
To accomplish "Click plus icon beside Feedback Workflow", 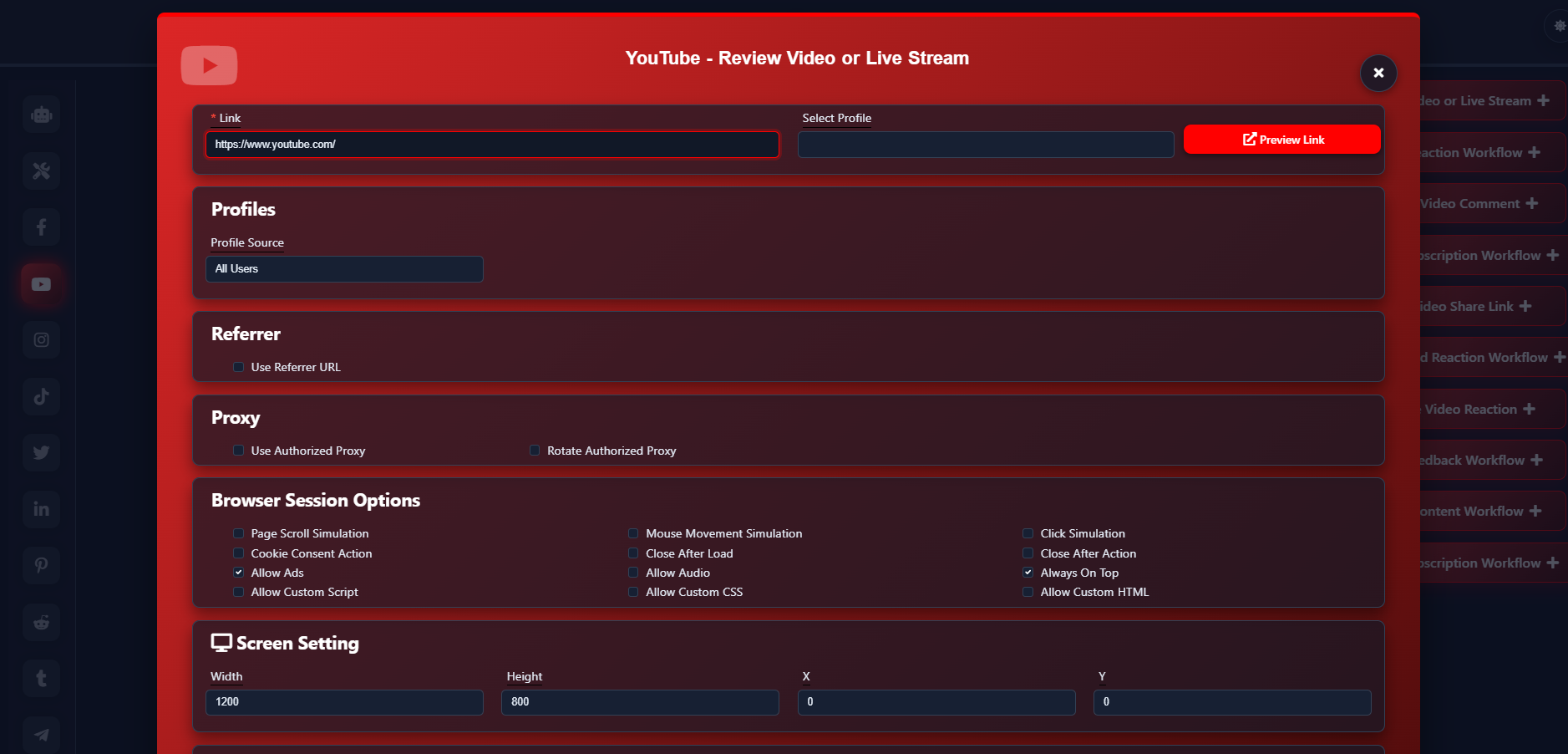I will point(1536,460).
